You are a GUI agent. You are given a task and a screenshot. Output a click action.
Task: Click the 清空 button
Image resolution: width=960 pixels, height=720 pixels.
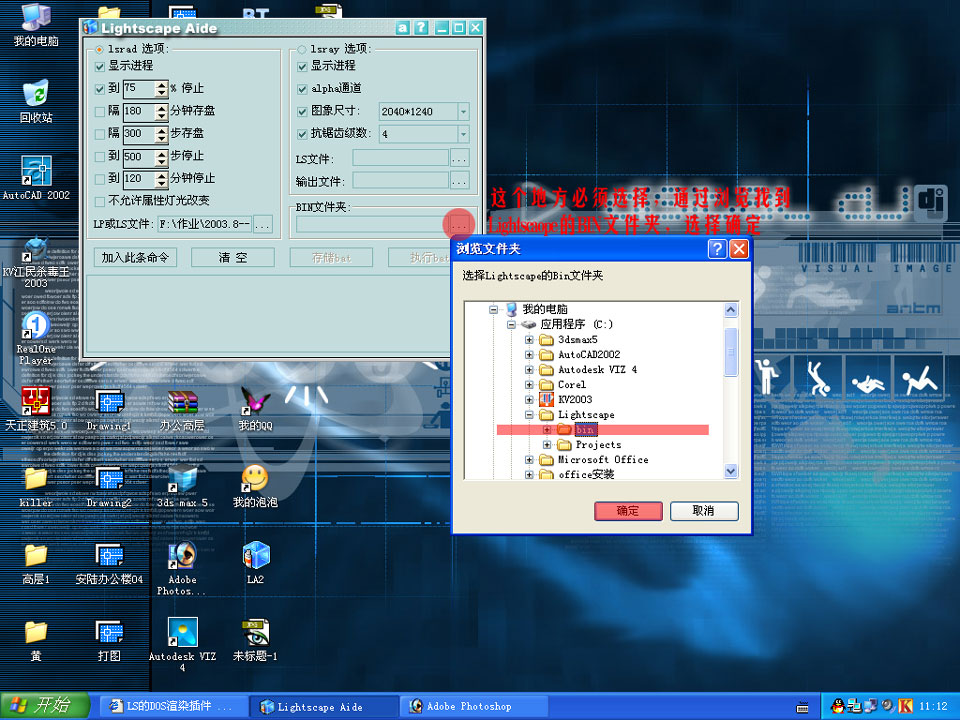click(233, 258)
